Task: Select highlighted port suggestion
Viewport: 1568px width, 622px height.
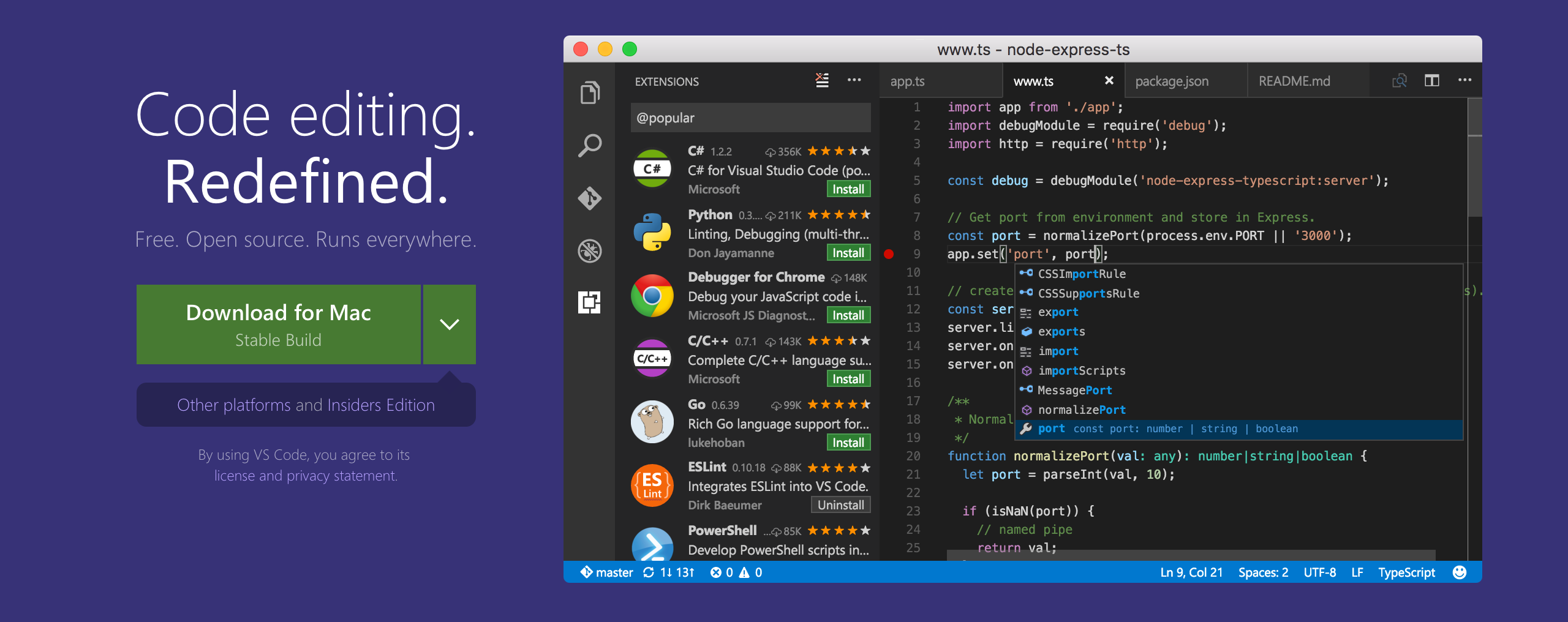Action: click(1239, 429)
